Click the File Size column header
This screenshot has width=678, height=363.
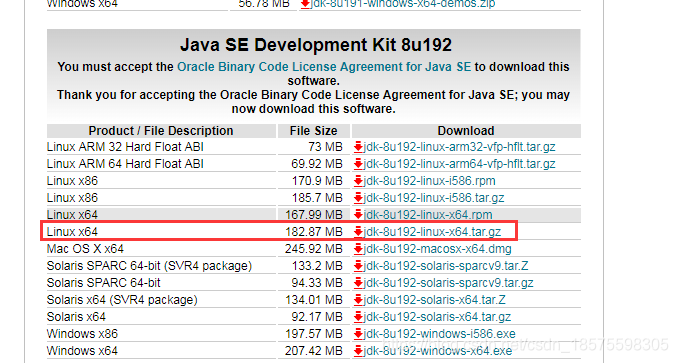tap(313, 131)
